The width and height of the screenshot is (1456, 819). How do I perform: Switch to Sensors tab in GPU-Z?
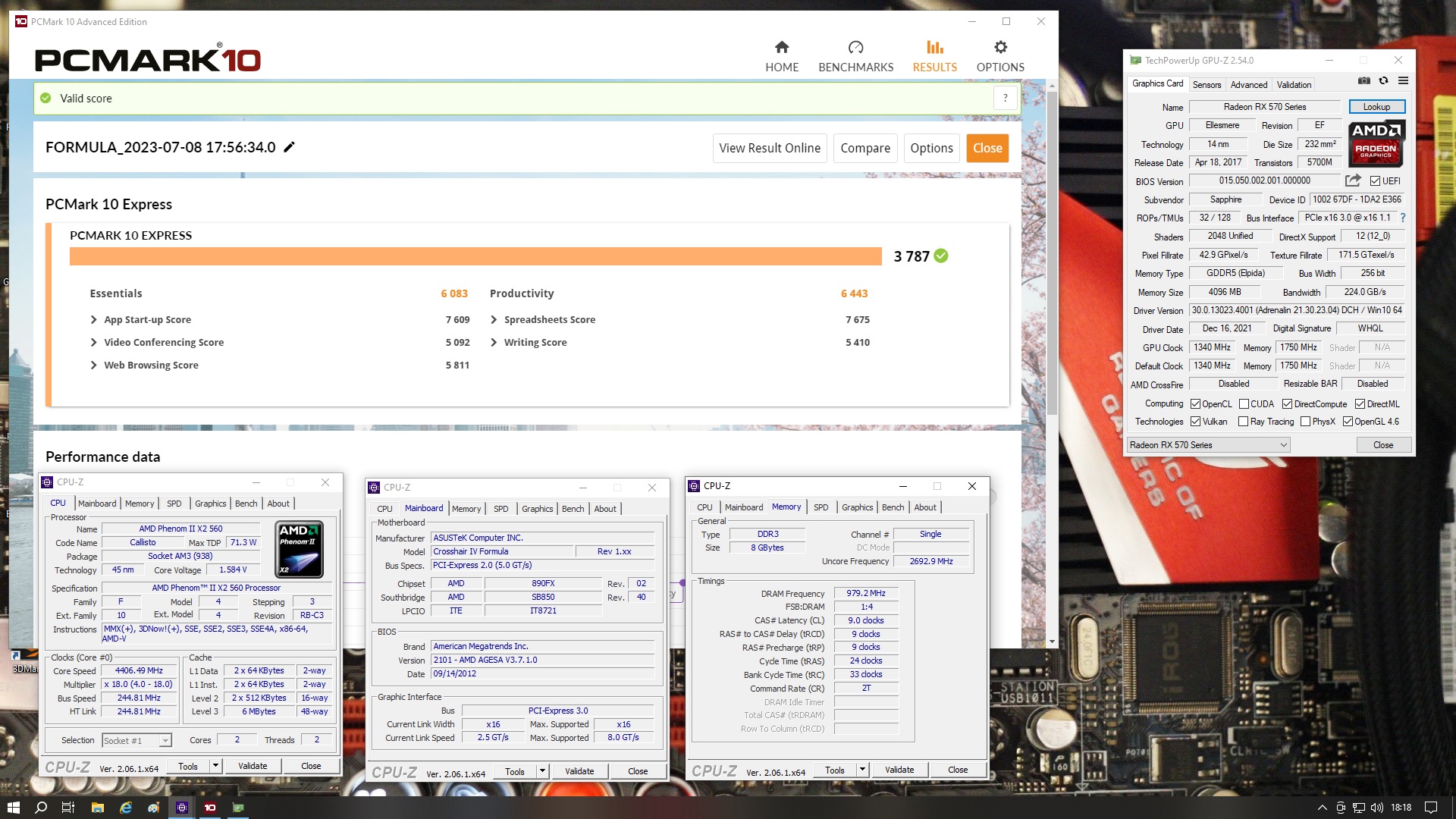tap(1207, 85)
